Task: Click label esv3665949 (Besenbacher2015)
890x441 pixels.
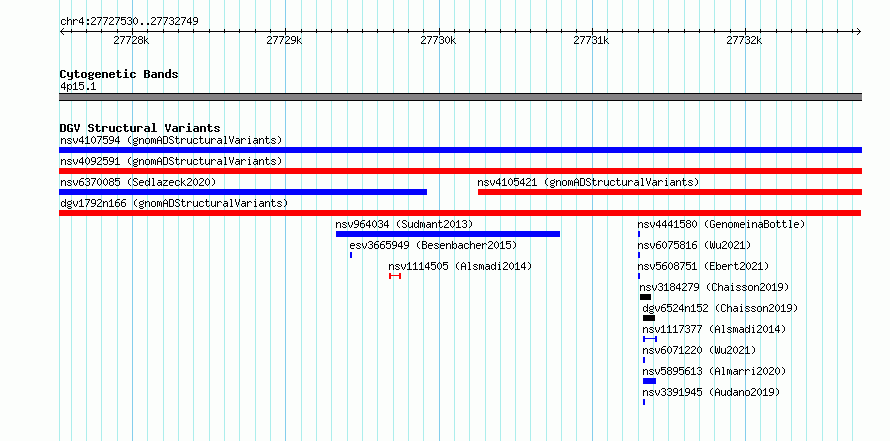Action: pos(433,245)
